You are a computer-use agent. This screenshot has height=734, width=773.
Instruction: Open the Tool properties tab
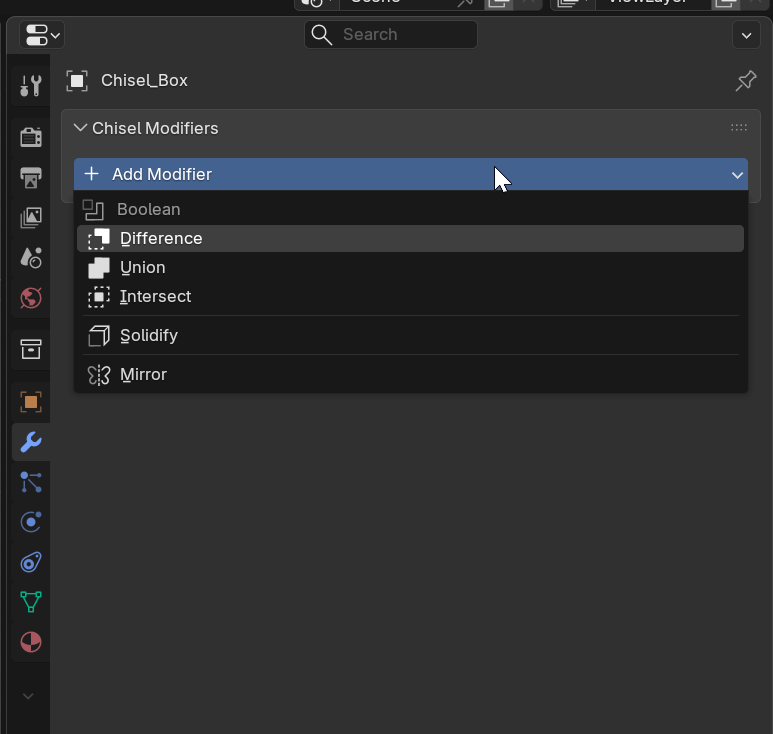click(x=31, y=86)
